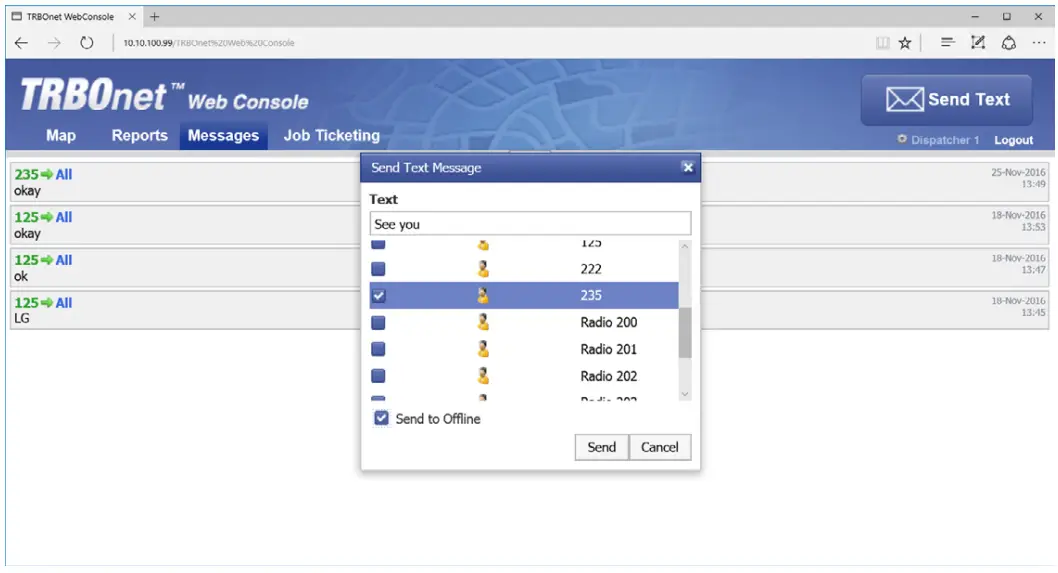Click the favorites star icon
The height and width of the screenshot is (573, 1058).
pos(905,43)
